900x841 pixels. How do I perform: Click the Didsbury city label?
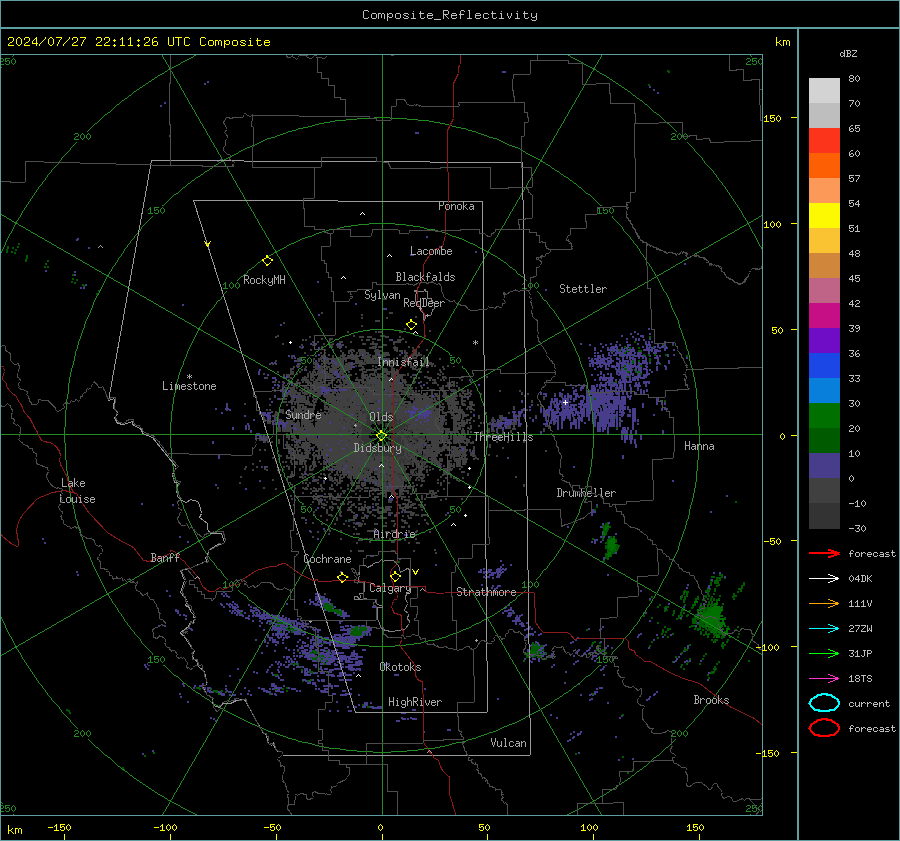(x=377, y=448)
